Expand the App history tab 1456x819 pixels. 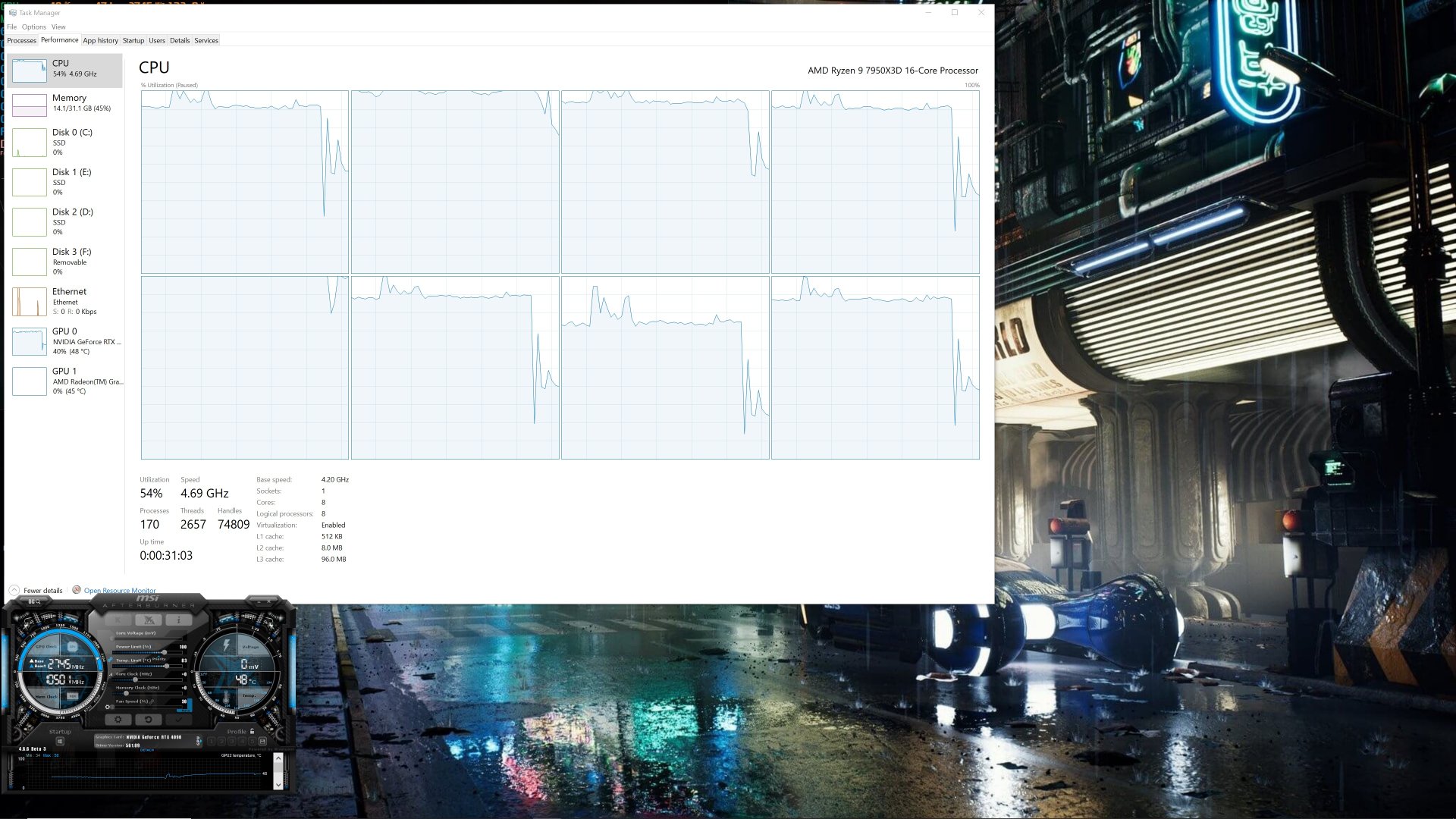pyautogui.click(x=99, y=40)
